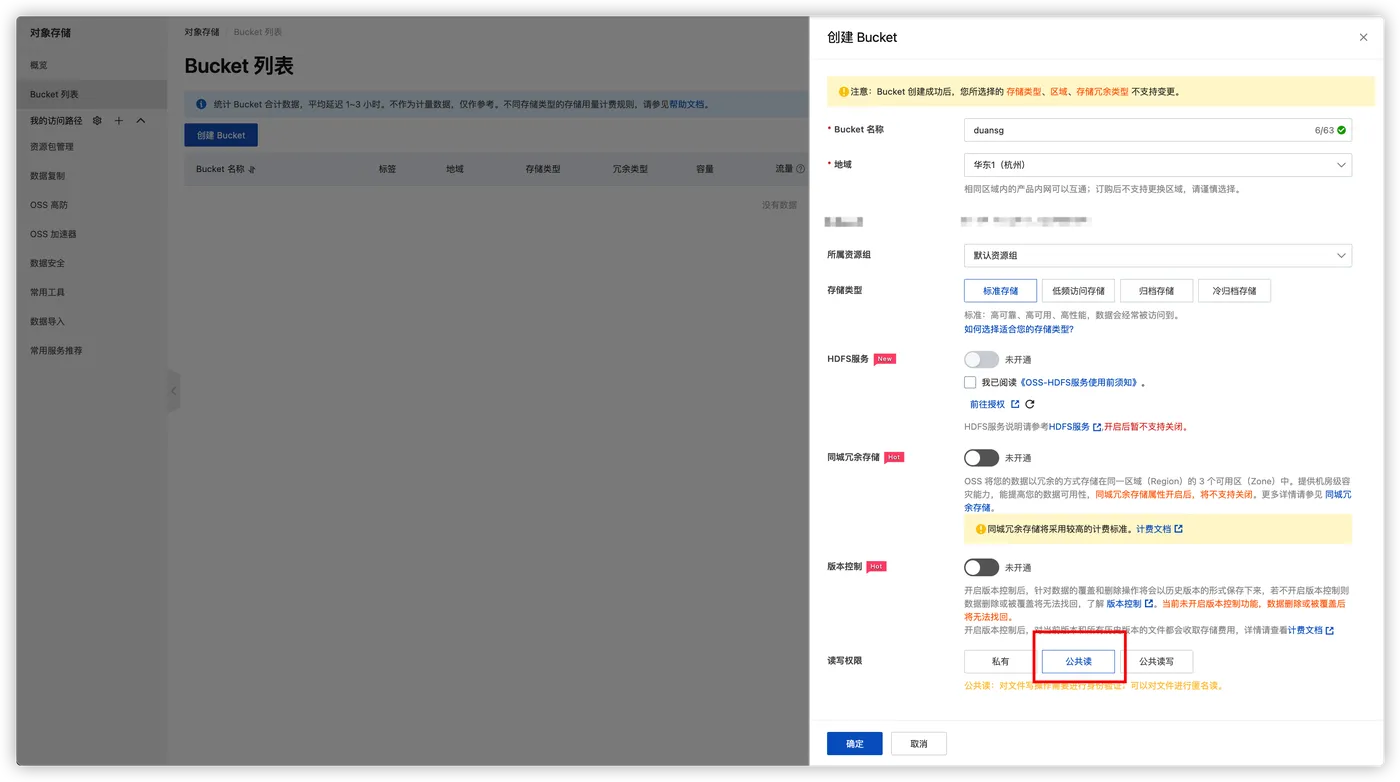Open the HDFS服务 documentation link
The width and height of the screenshot is (1400, 782).
point(1069,427)
